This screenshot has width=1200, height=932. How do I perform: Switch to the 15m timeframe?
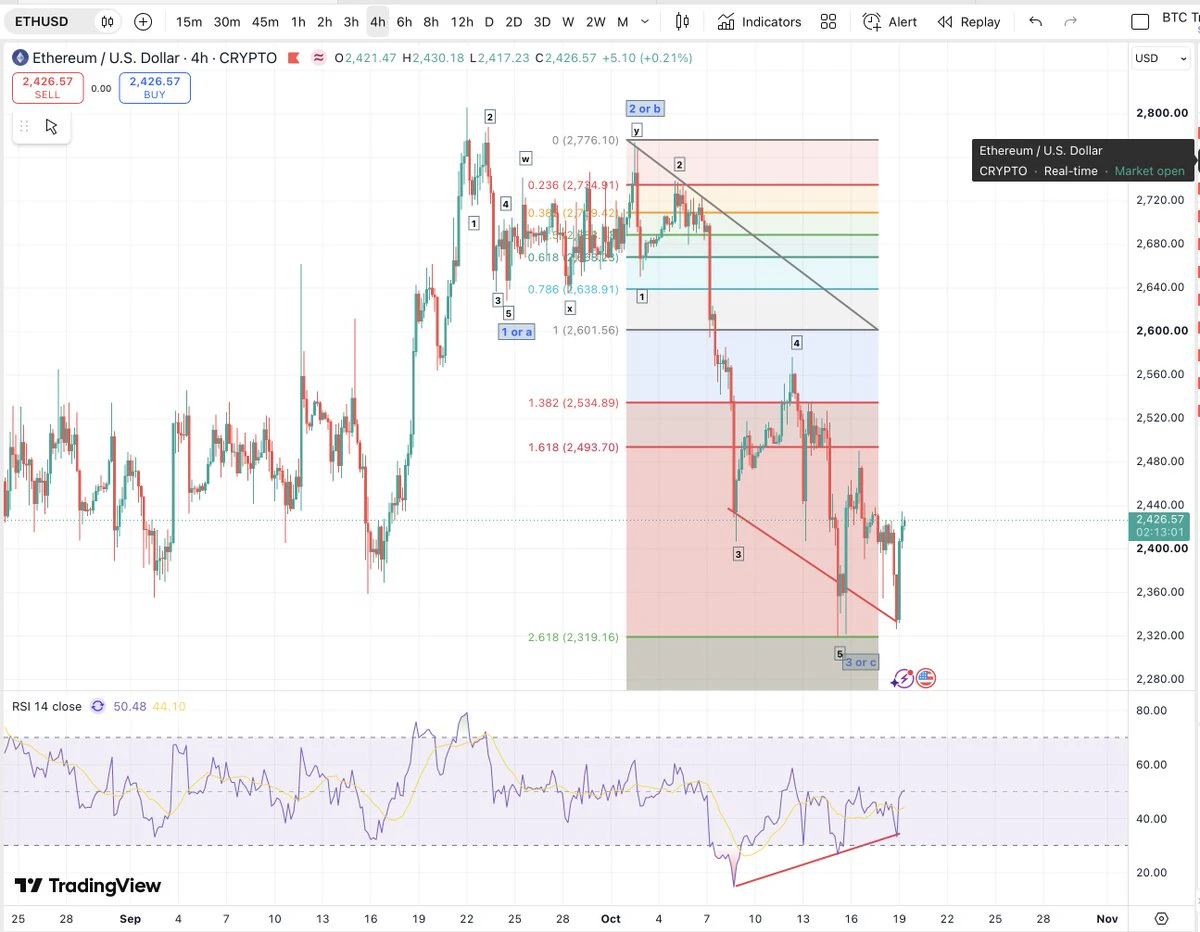coord(189,21)
